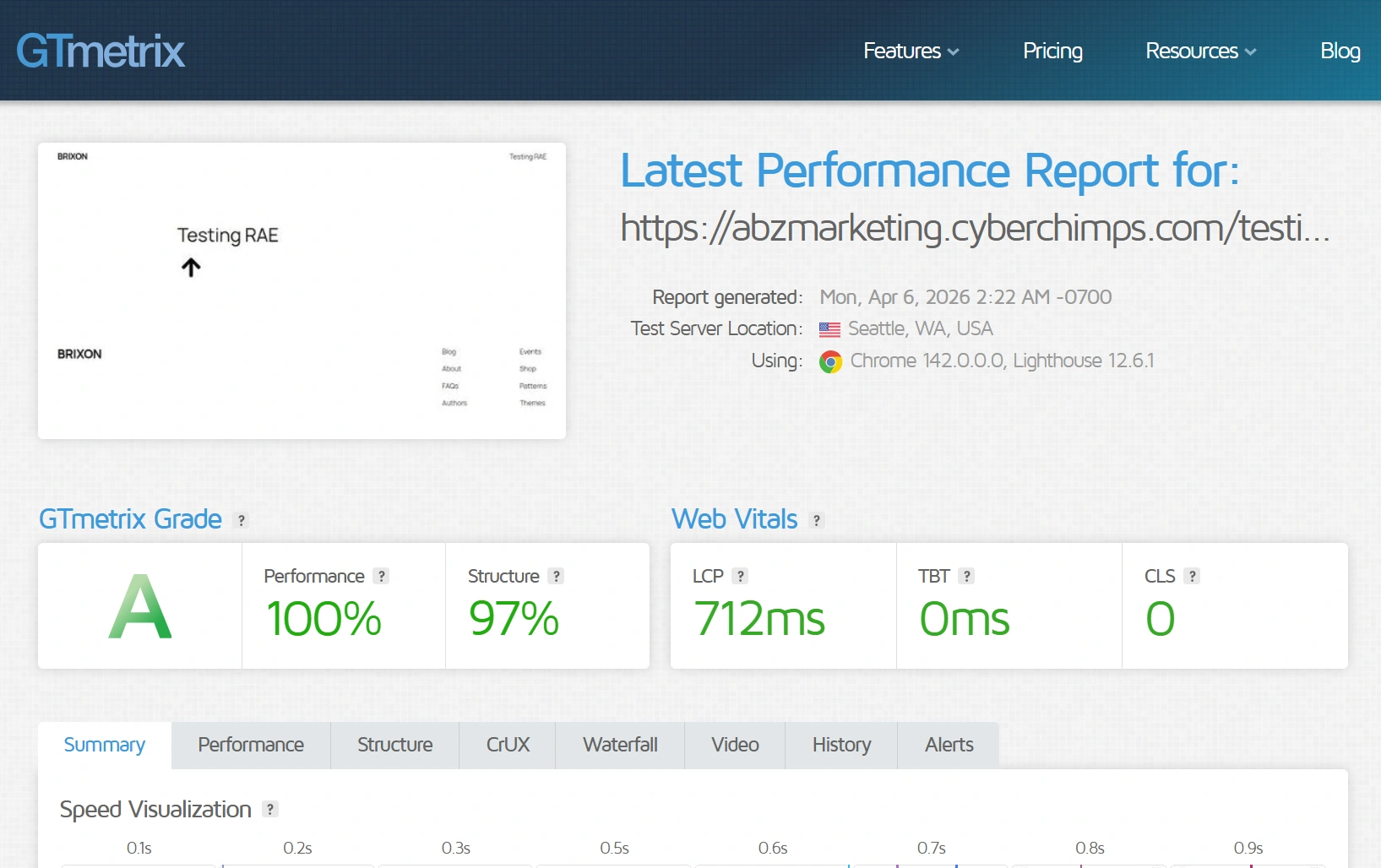Click the 712ms LCP value
Viewport: 1381px width, 868px height.
click(x=759, y=618)
